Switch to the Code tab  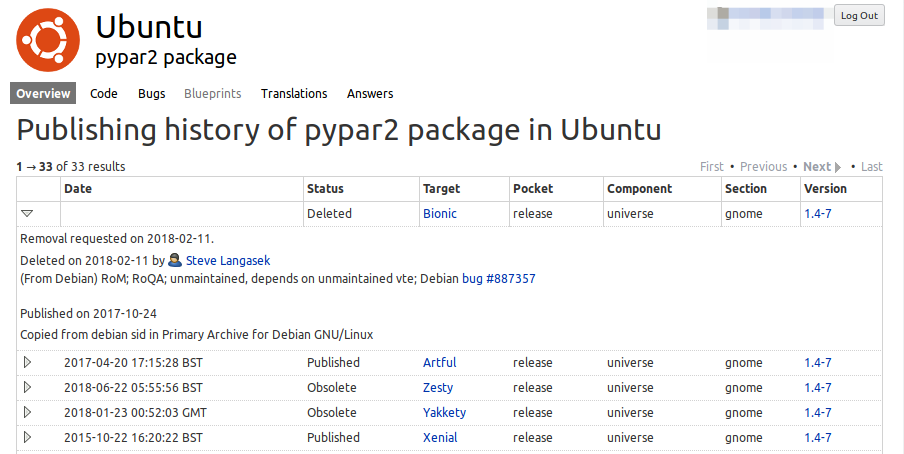pos(104,93)
